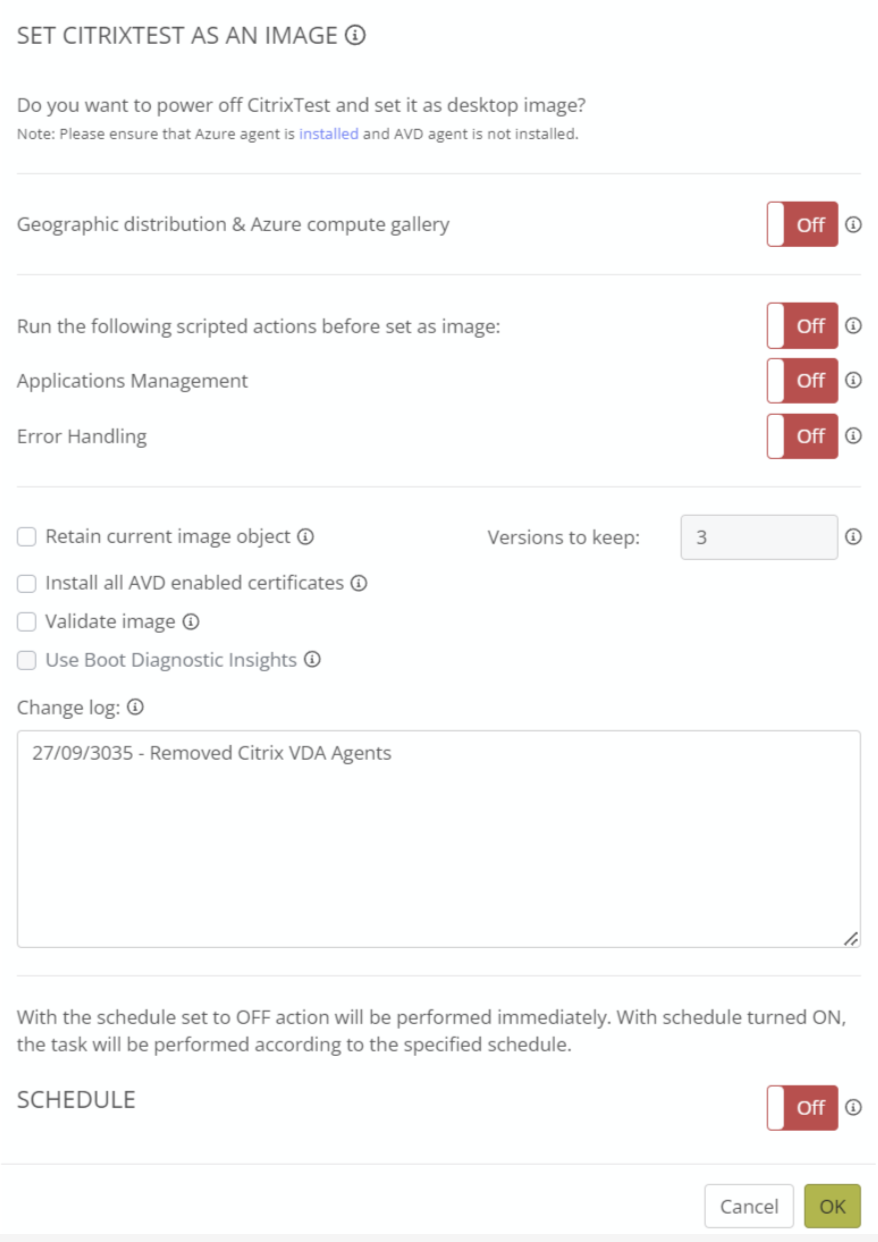878x1242 pixels.
Task: Switch the Schedule toggle on
Action: tap(802, 1108)
